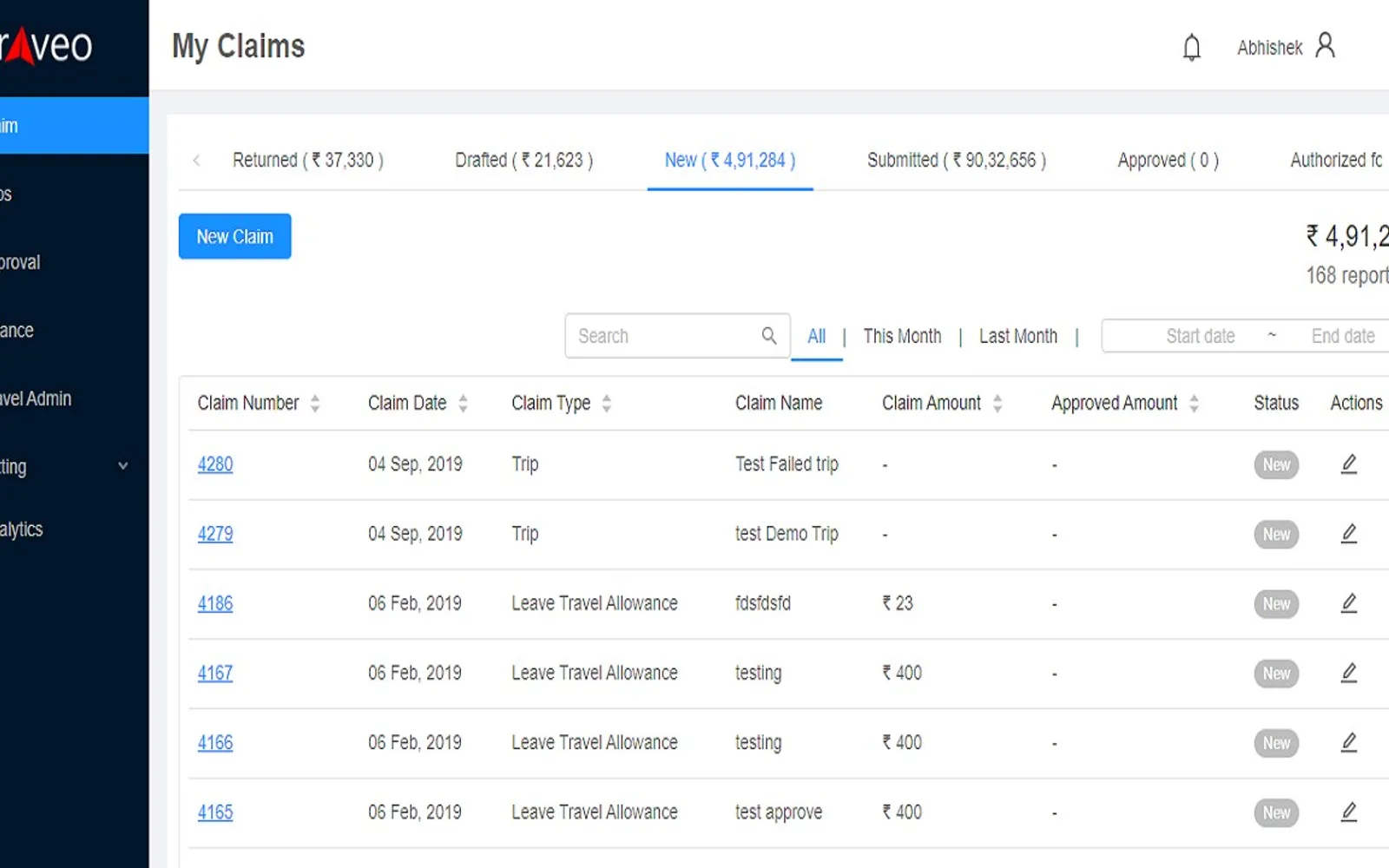
Task: Edit claim 4280 with pencil icon
Action: point(1348,464)
